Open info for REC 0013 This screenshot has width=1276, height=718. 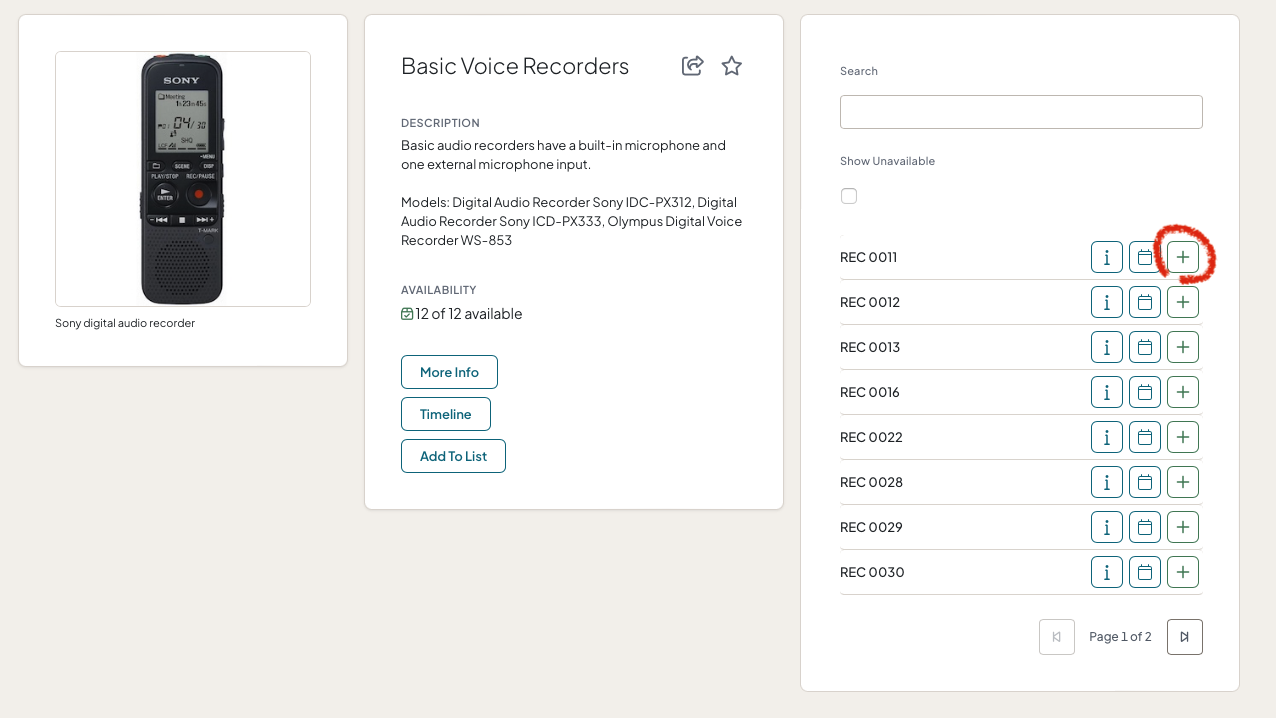pyautogui.click(x=1107, y=347)
